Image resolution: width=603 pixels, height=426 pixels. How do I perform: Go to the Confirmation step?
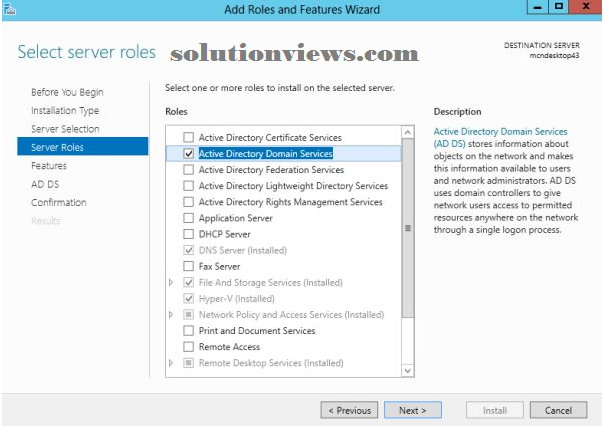[x=59, y=203]
